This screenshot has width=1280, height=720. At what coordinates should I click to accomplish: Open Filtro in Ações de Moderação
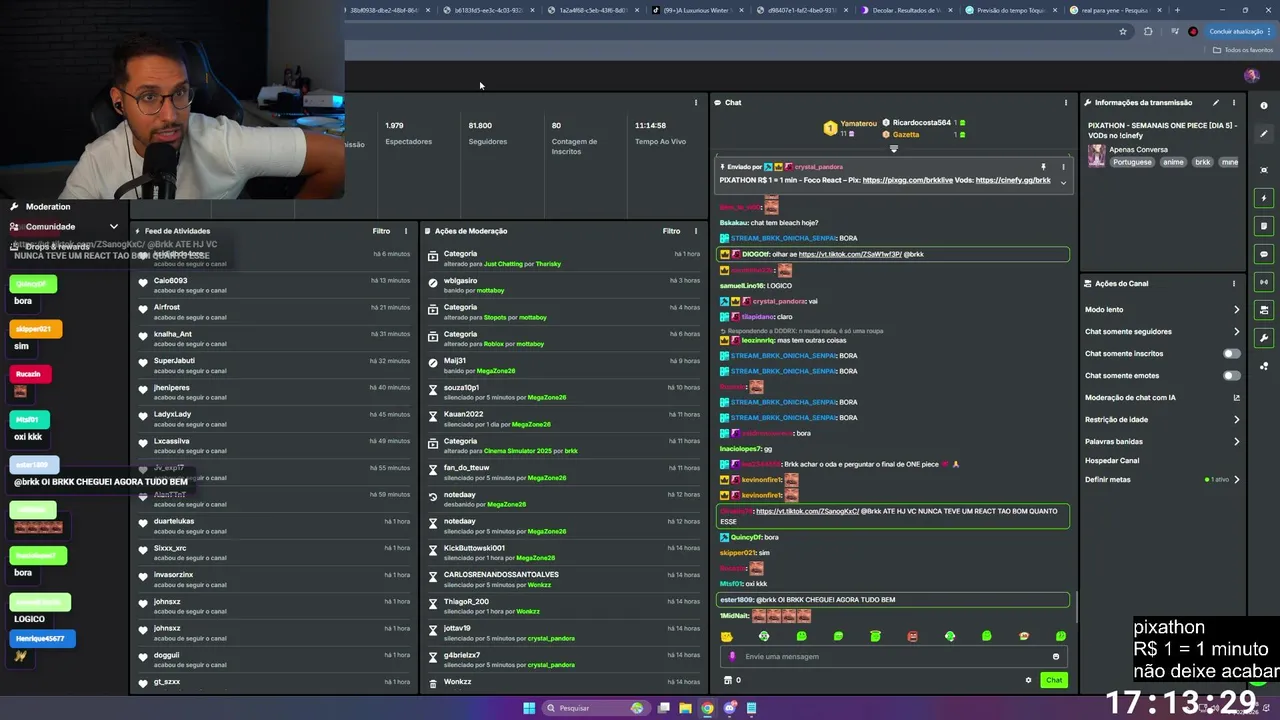[671, 231]
